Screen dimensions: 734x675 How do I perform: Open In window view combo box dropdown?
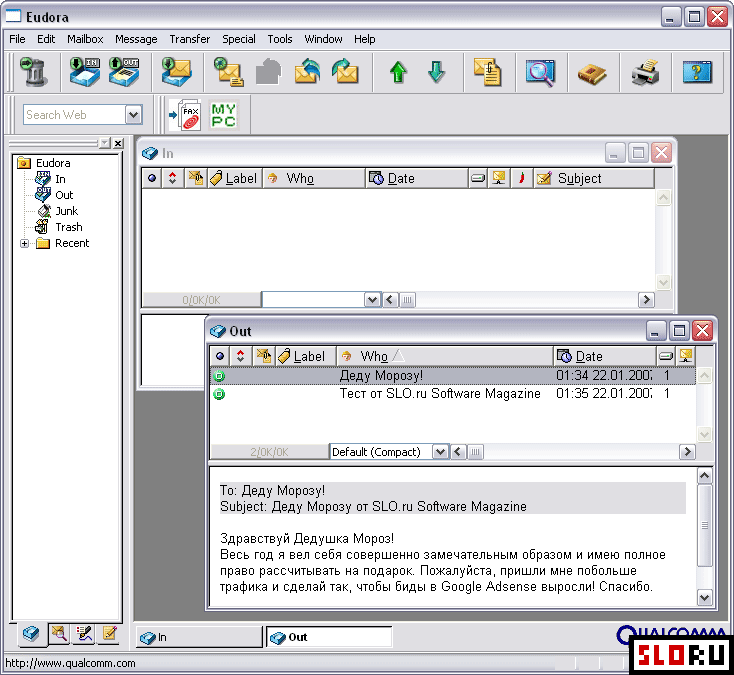373,300
